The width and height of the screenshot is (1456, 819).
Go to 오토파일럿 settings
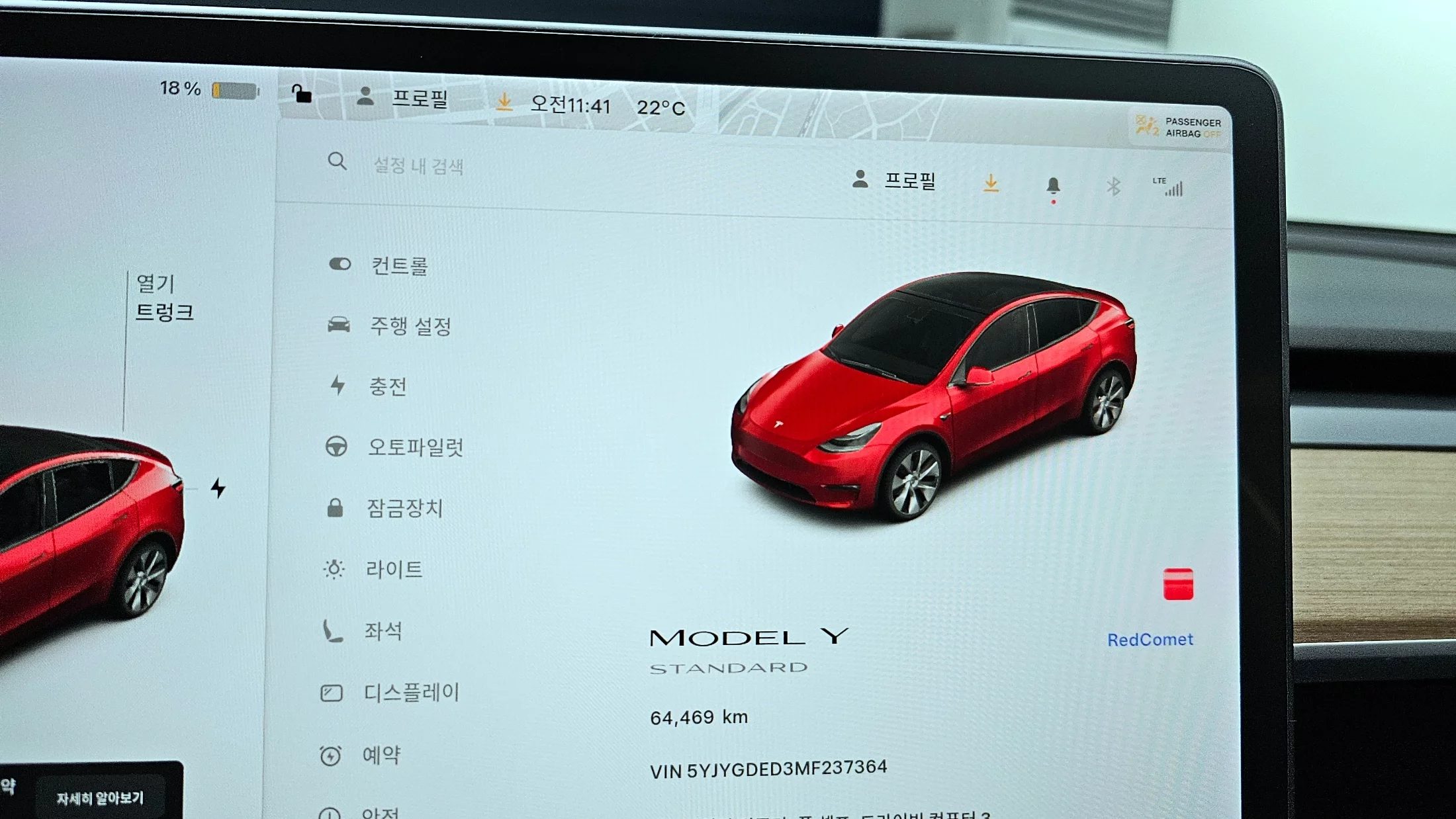(x=415, y=448)
